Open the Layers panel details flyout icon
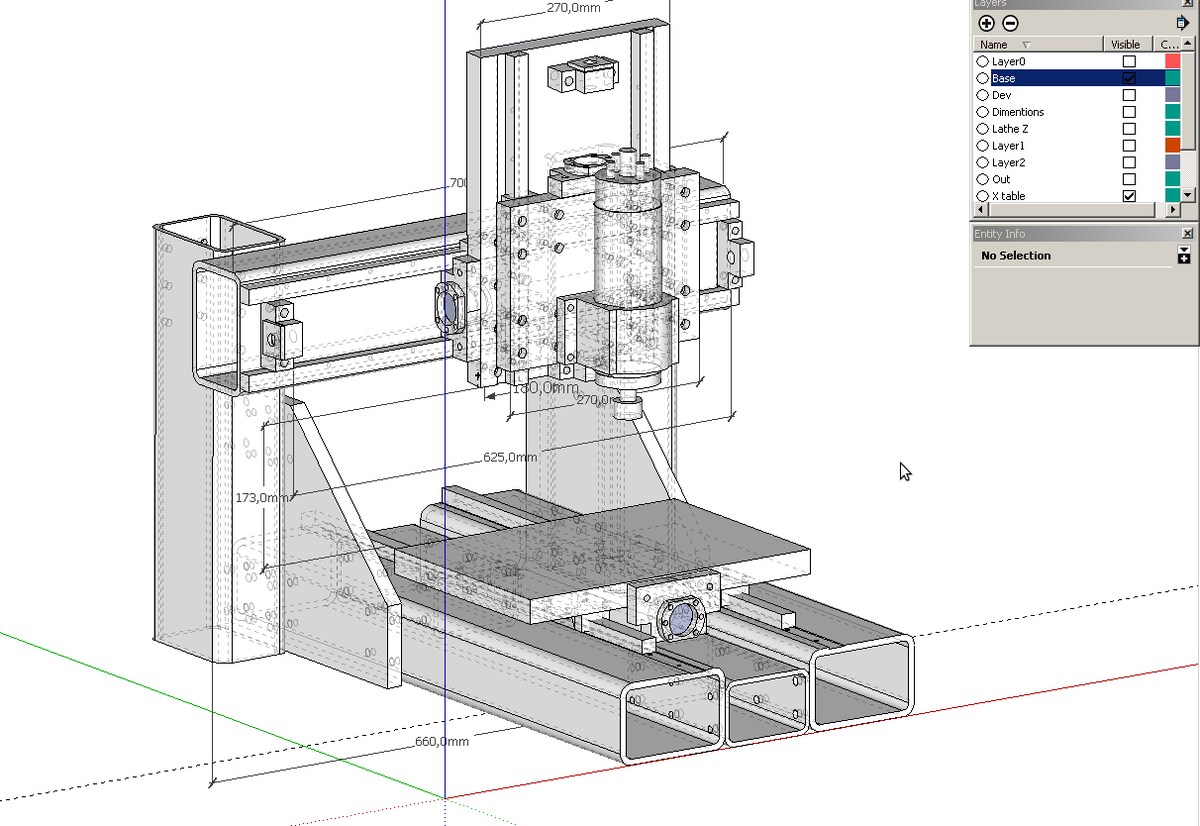Image resolution: width=1200 pixels, height=826 pixels. pyautogui.click(x=1182, y=22)
